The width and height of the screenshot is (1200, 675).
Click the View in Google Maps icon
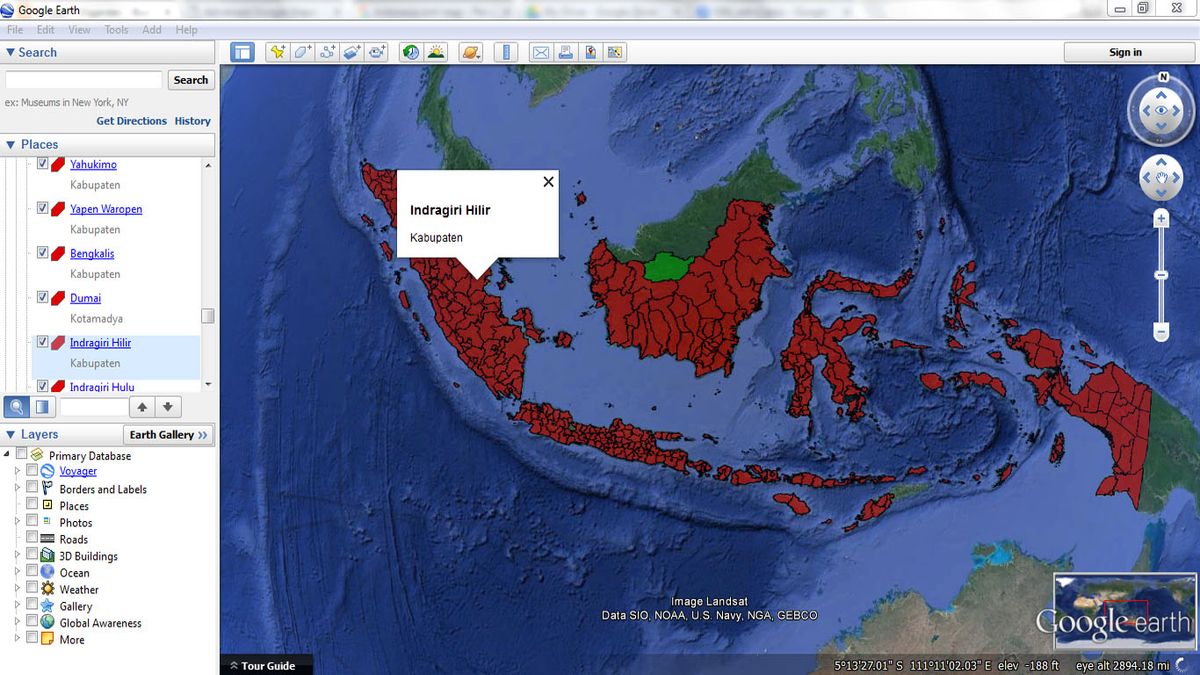(x=615, y=52)
